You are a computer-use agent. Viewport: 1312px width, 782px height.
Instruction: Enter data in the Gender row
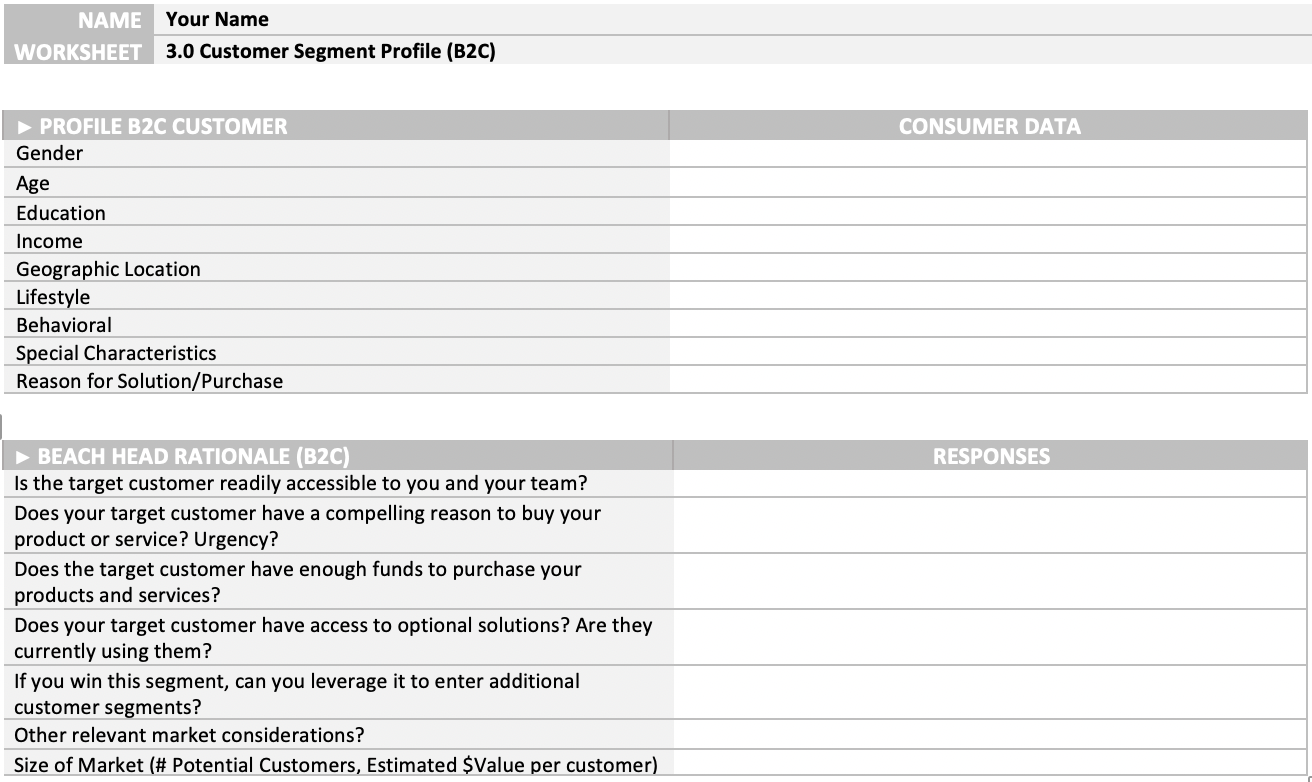tap(988, 154)
